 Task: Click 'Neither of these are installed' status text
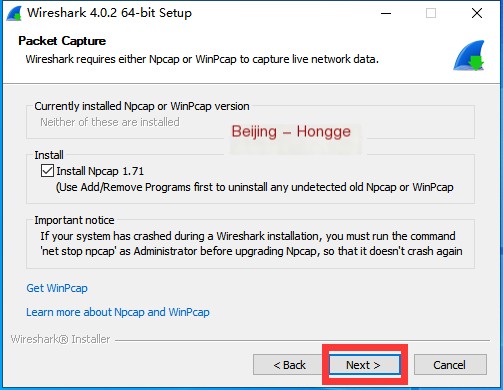click(110, 122)
